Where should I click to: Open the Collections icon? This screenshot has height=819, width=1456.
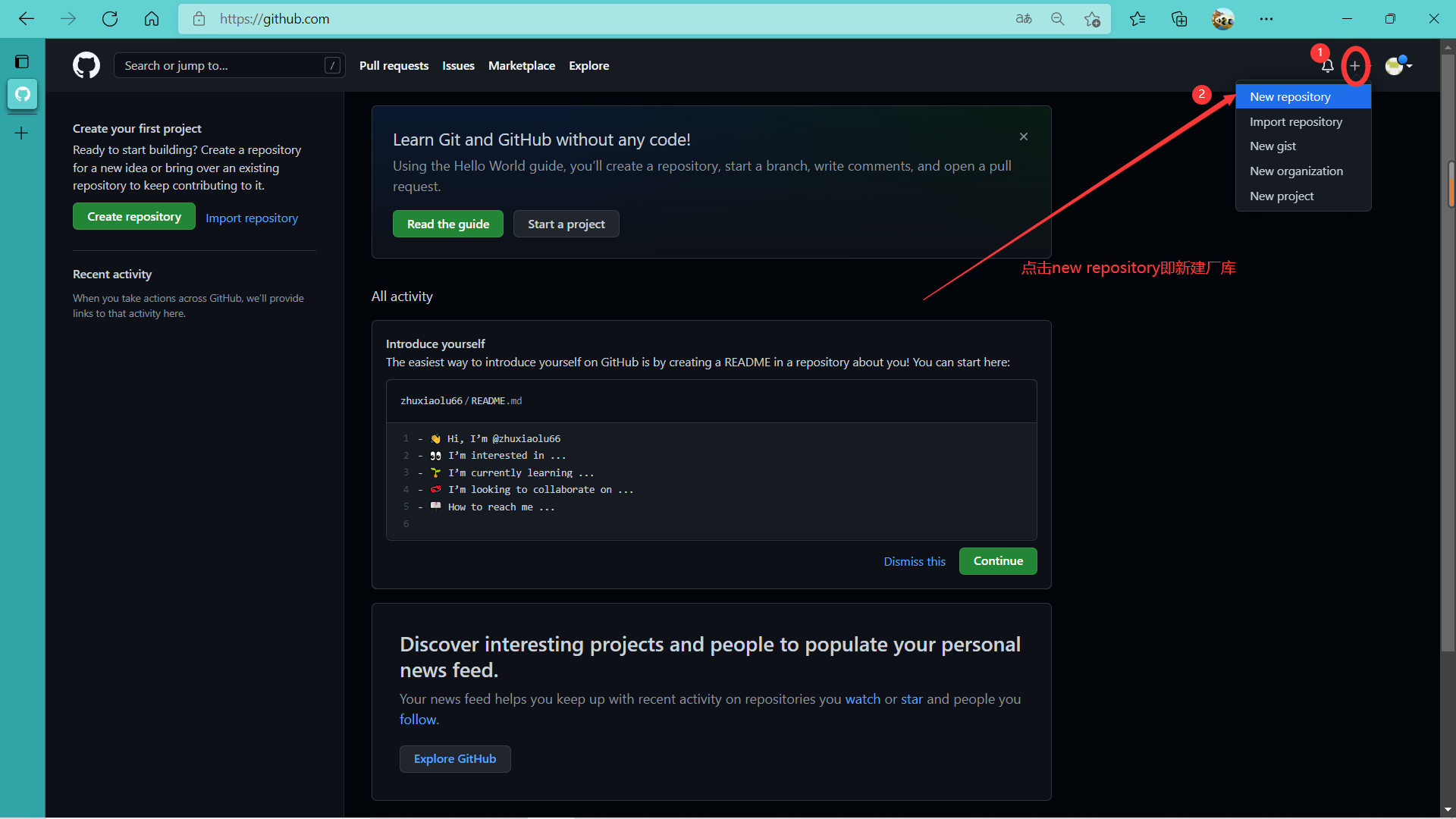[1179, 19]
